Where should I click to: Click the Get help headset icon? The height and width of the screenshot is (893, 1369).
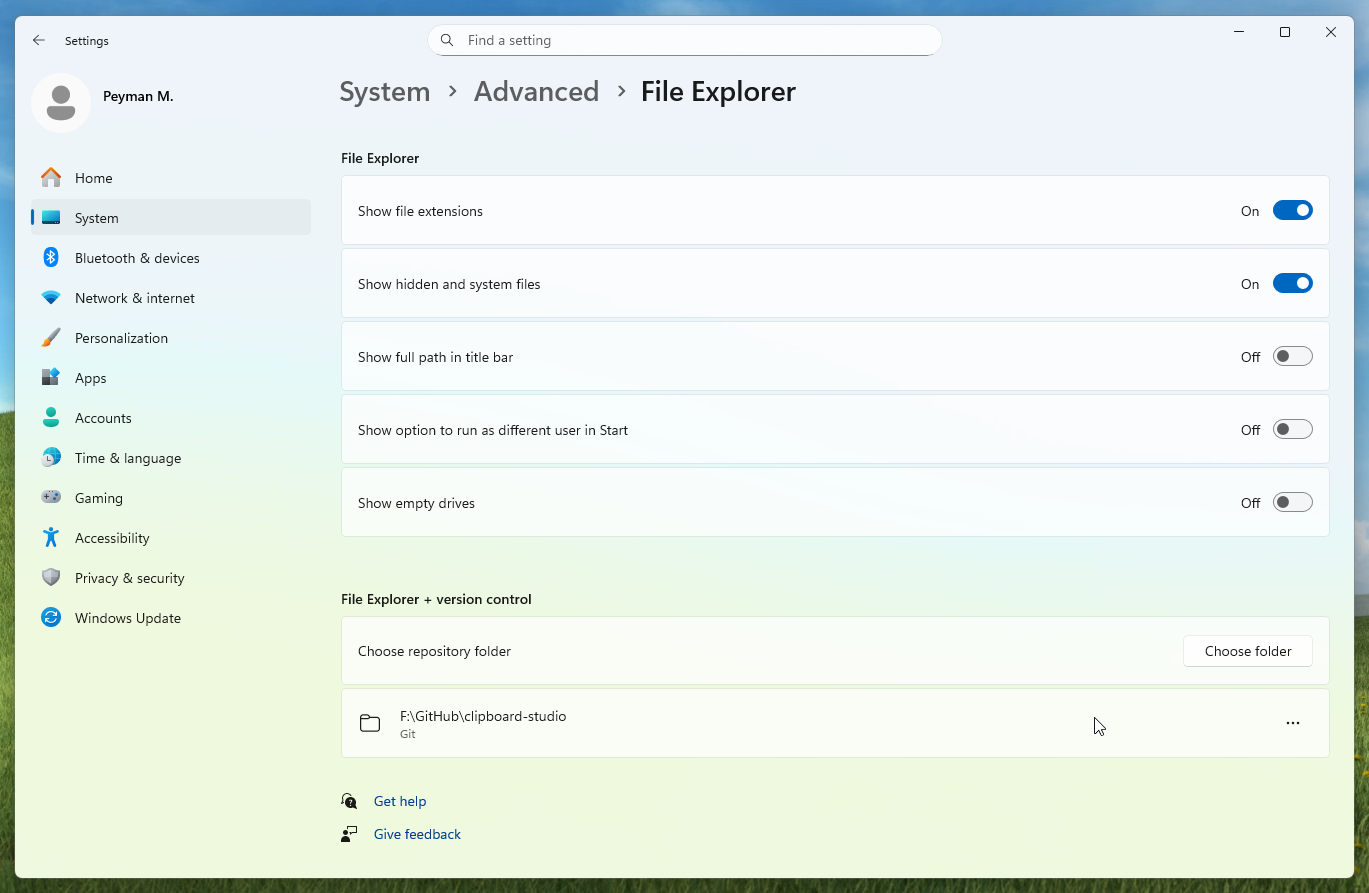click(349, 801)
